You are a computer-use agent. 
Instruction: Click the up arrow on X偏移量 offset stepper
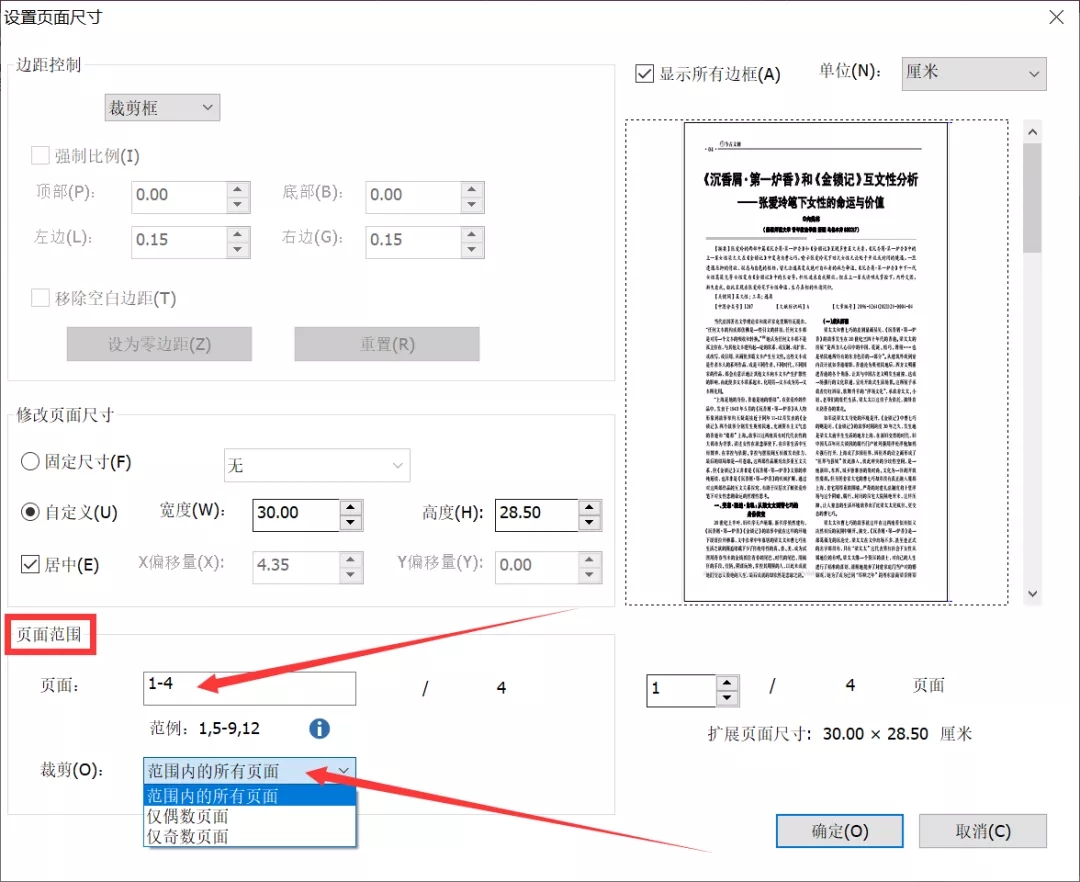[x=349, y=561]
